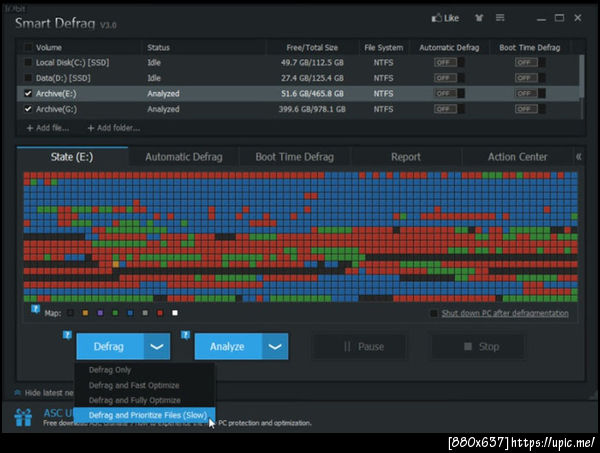This screenshot has width=600, height=453.
Task: Click the Pause button
Action: (x=359, y=347)
